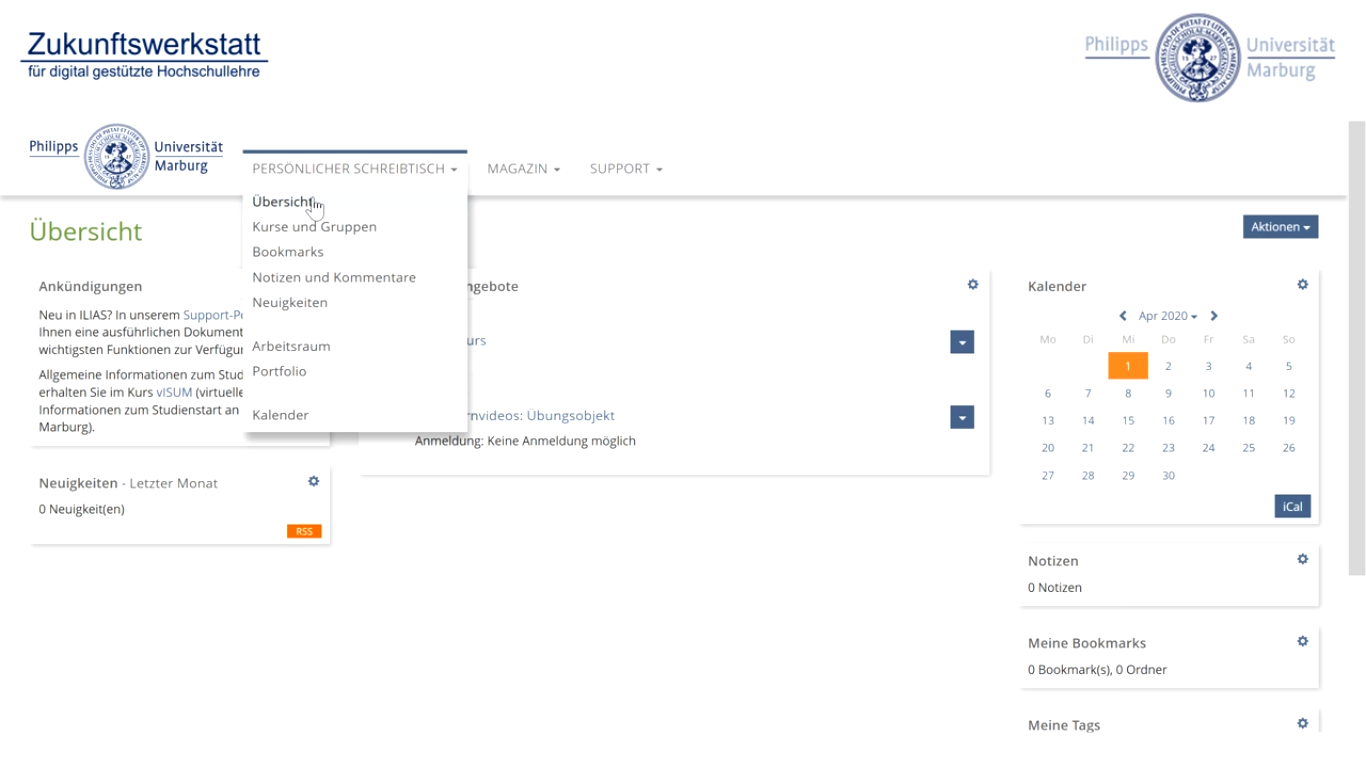Click the orange RSS feed badge
This screenshot has width=1366, height=768.
[x=304, y=532]
